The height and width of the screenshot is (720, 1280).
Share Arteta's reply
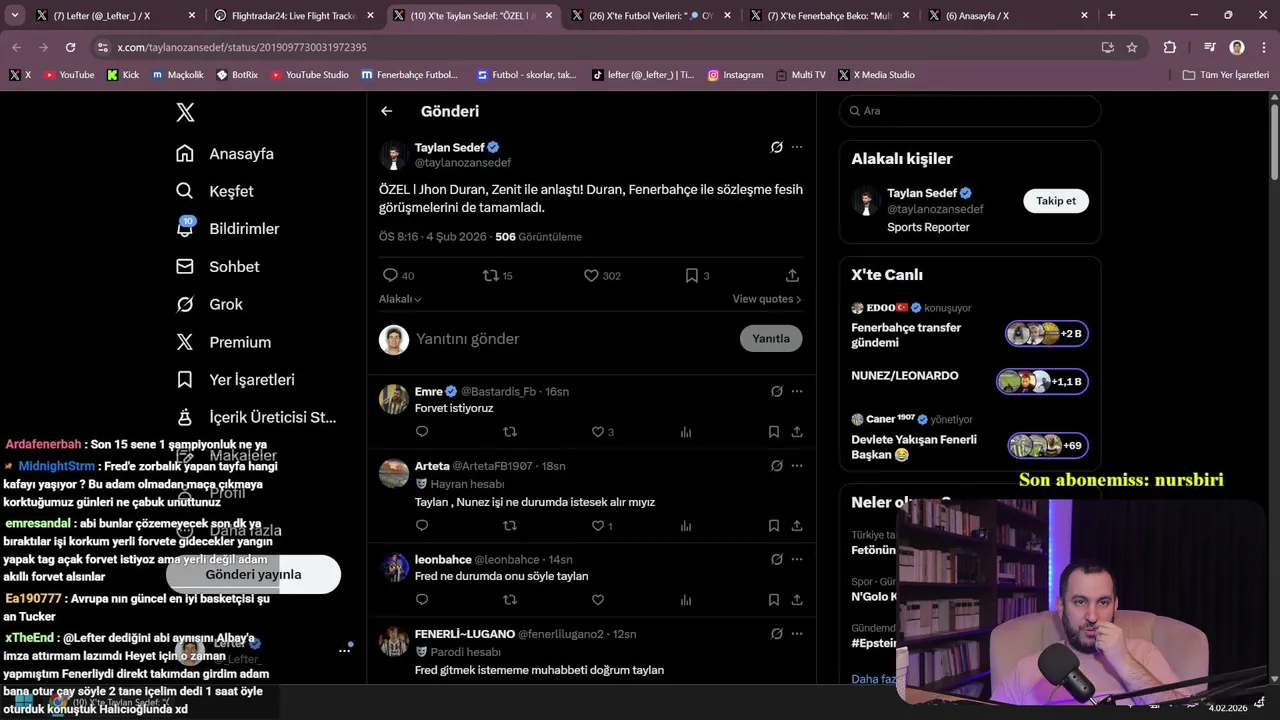[x=797, y=525]
